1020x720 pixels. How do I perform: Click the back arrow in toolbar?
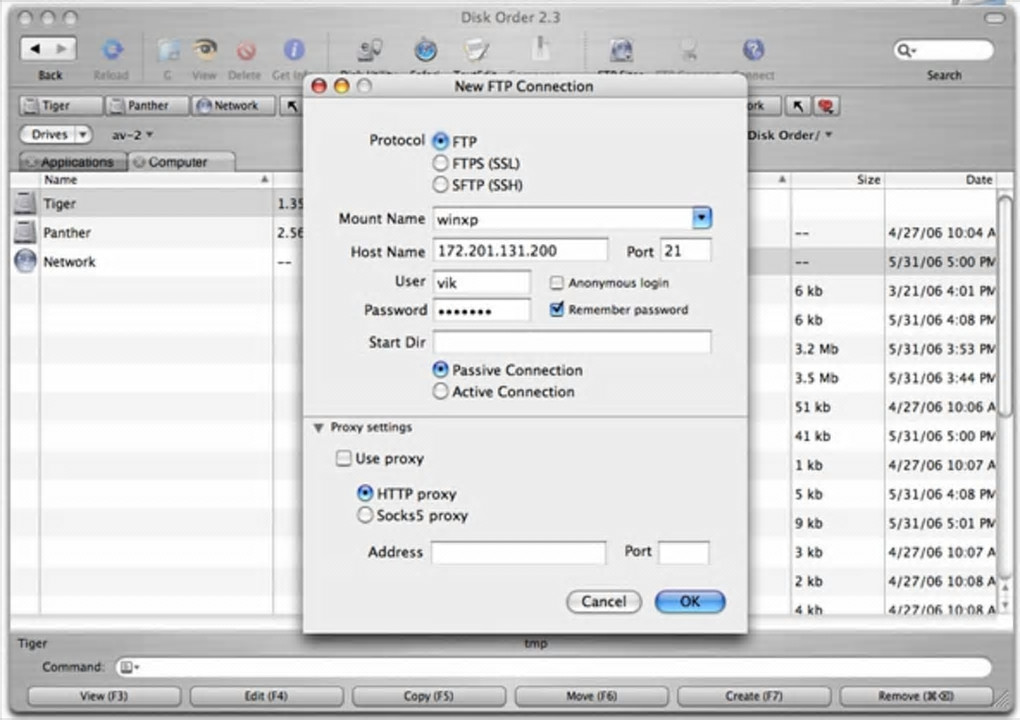[x=35, y=48]
